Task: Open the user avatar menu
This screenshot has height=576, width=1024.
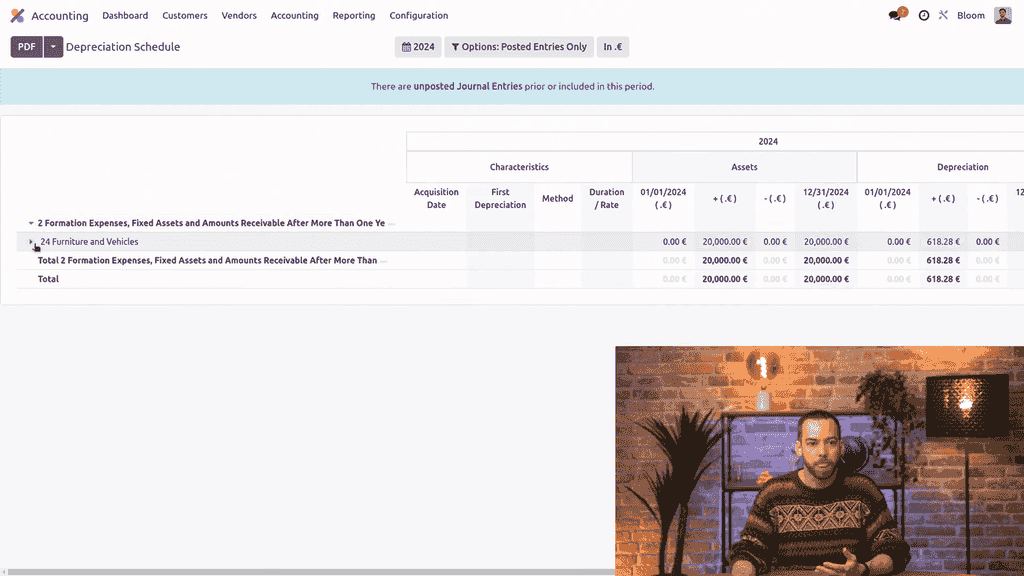Action: tap(1002, 16)
